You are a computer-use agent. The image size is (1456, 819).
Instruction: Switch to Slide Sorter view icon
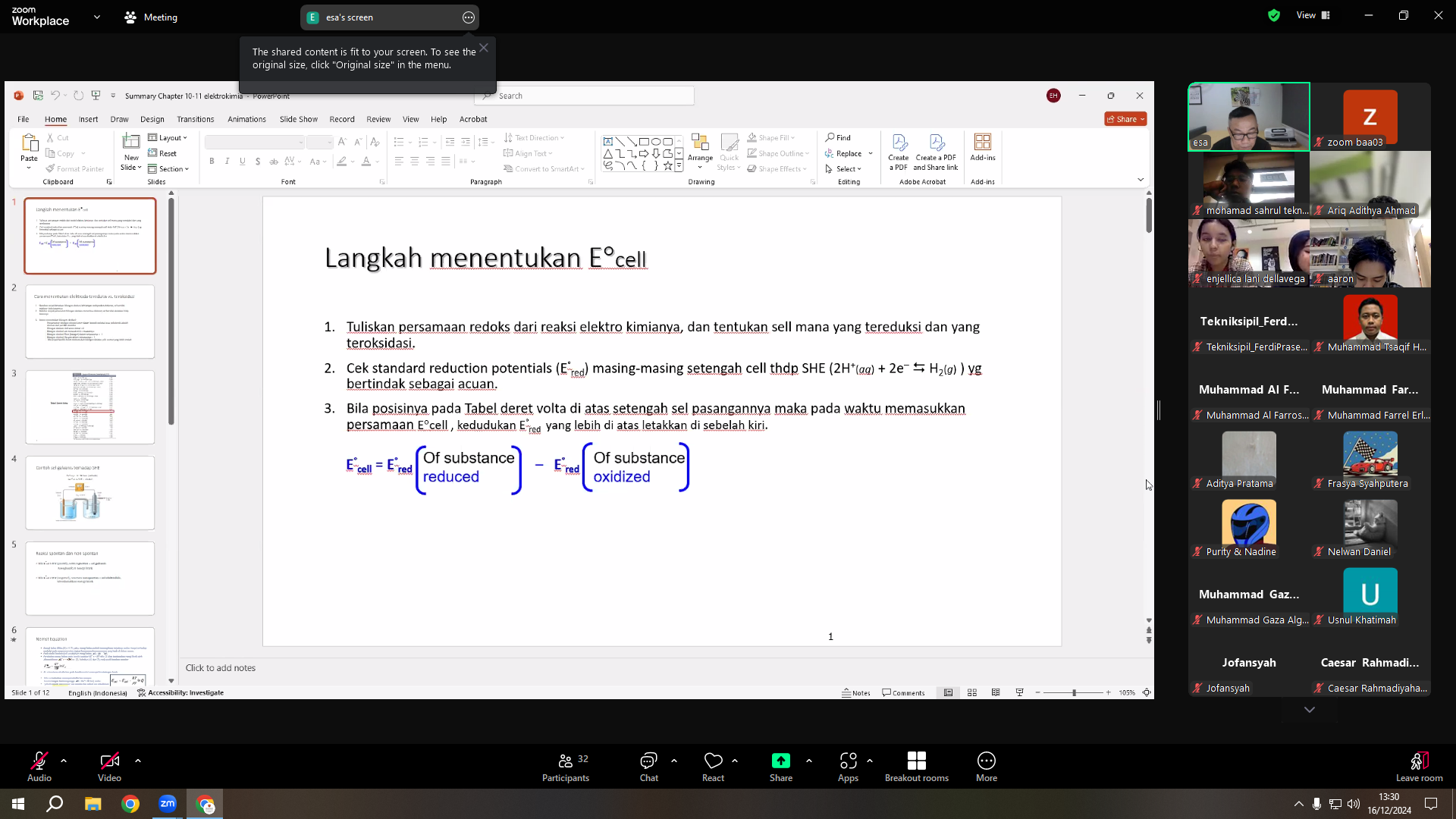tap(972, 692)
